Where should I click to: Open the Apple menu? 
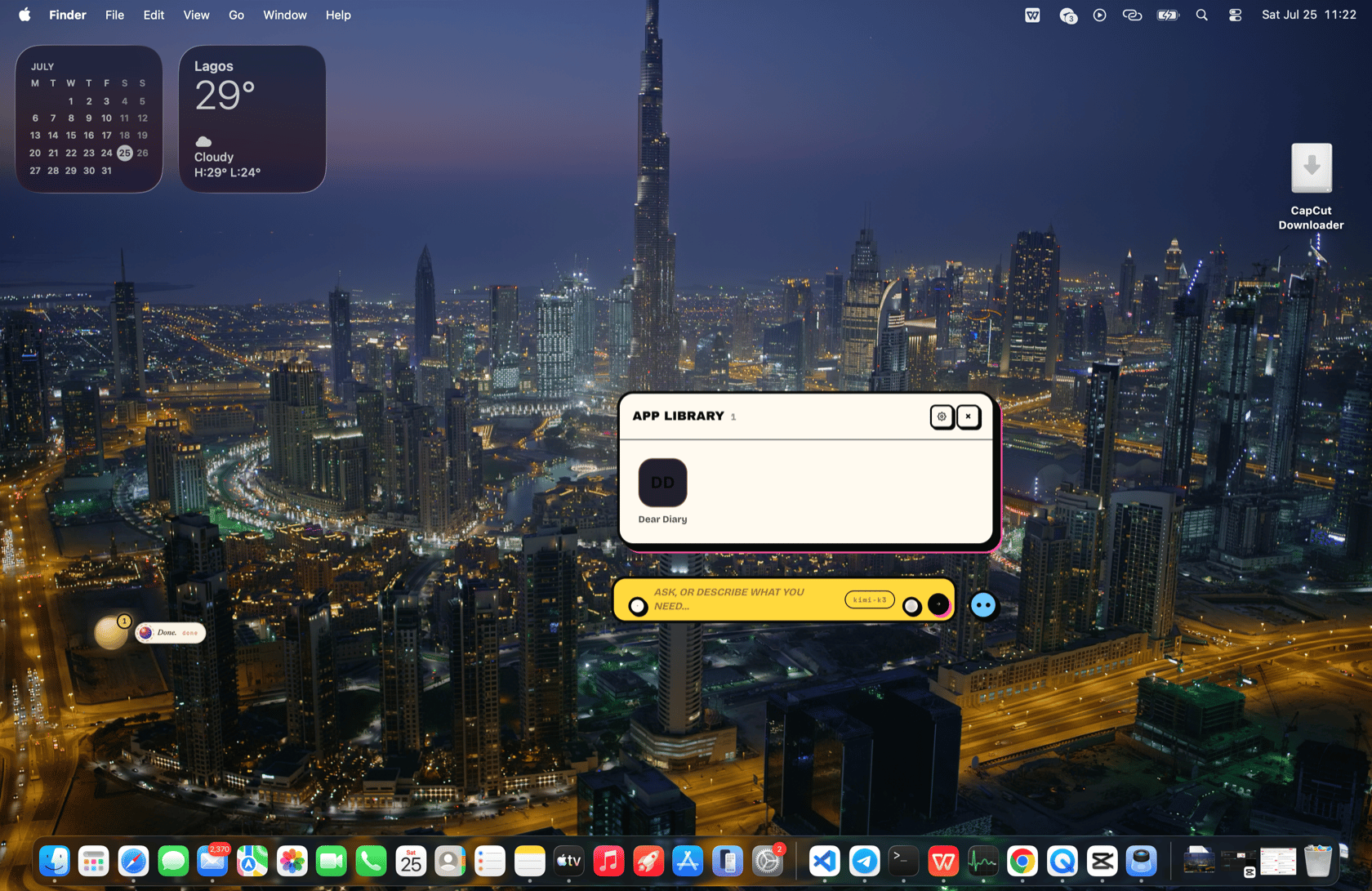24,15
